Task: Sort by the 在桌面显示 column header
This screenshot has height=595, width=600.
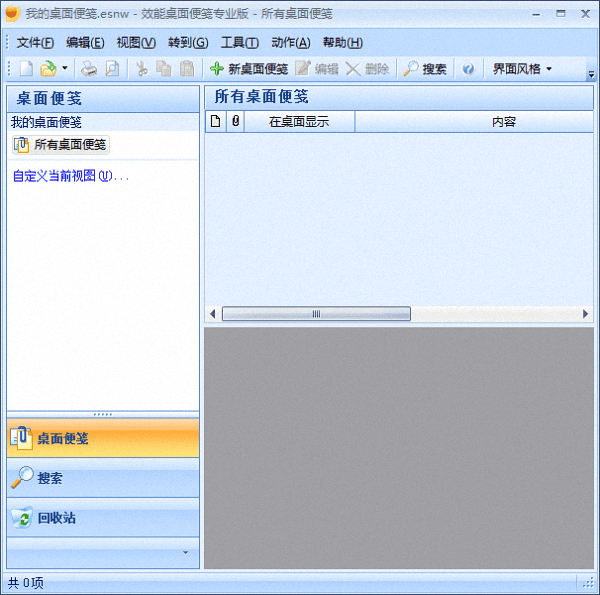Action: 299,122
